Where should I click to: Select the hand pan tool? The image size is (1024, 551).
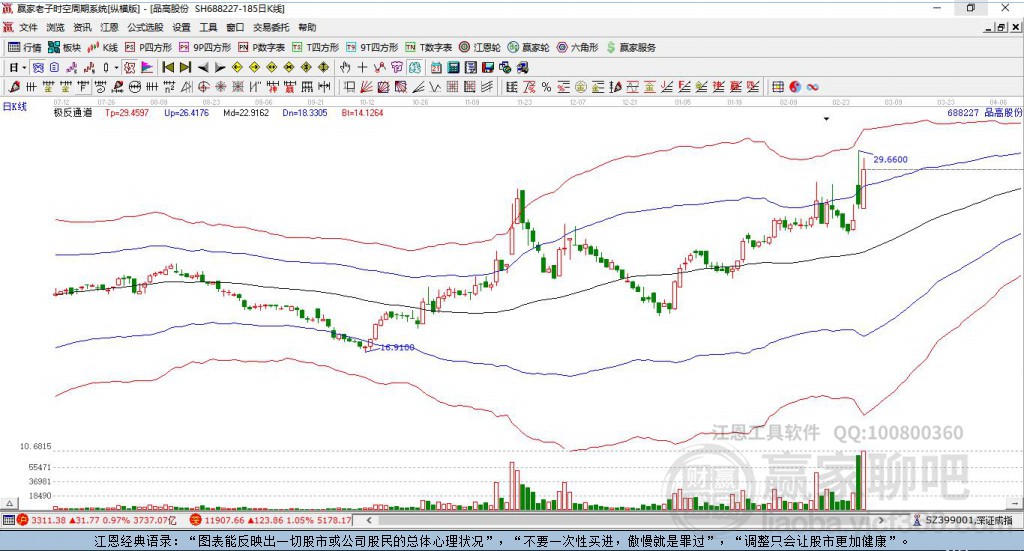[x=345, y=67]
